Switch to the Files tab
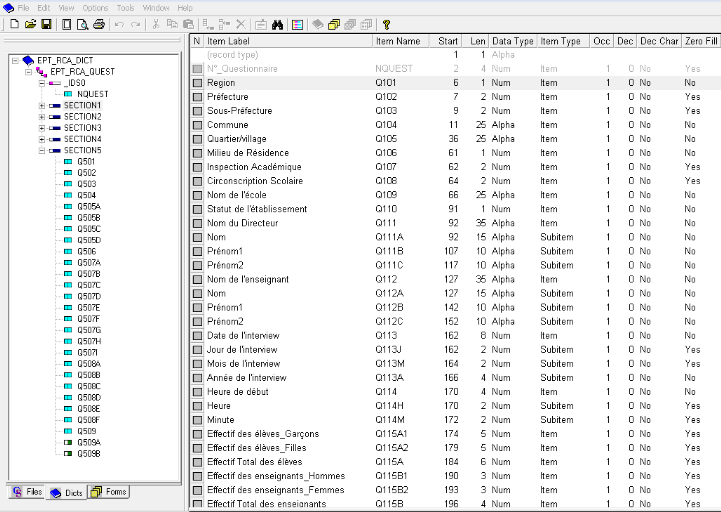721x512 pixels. tap(27, 492)
